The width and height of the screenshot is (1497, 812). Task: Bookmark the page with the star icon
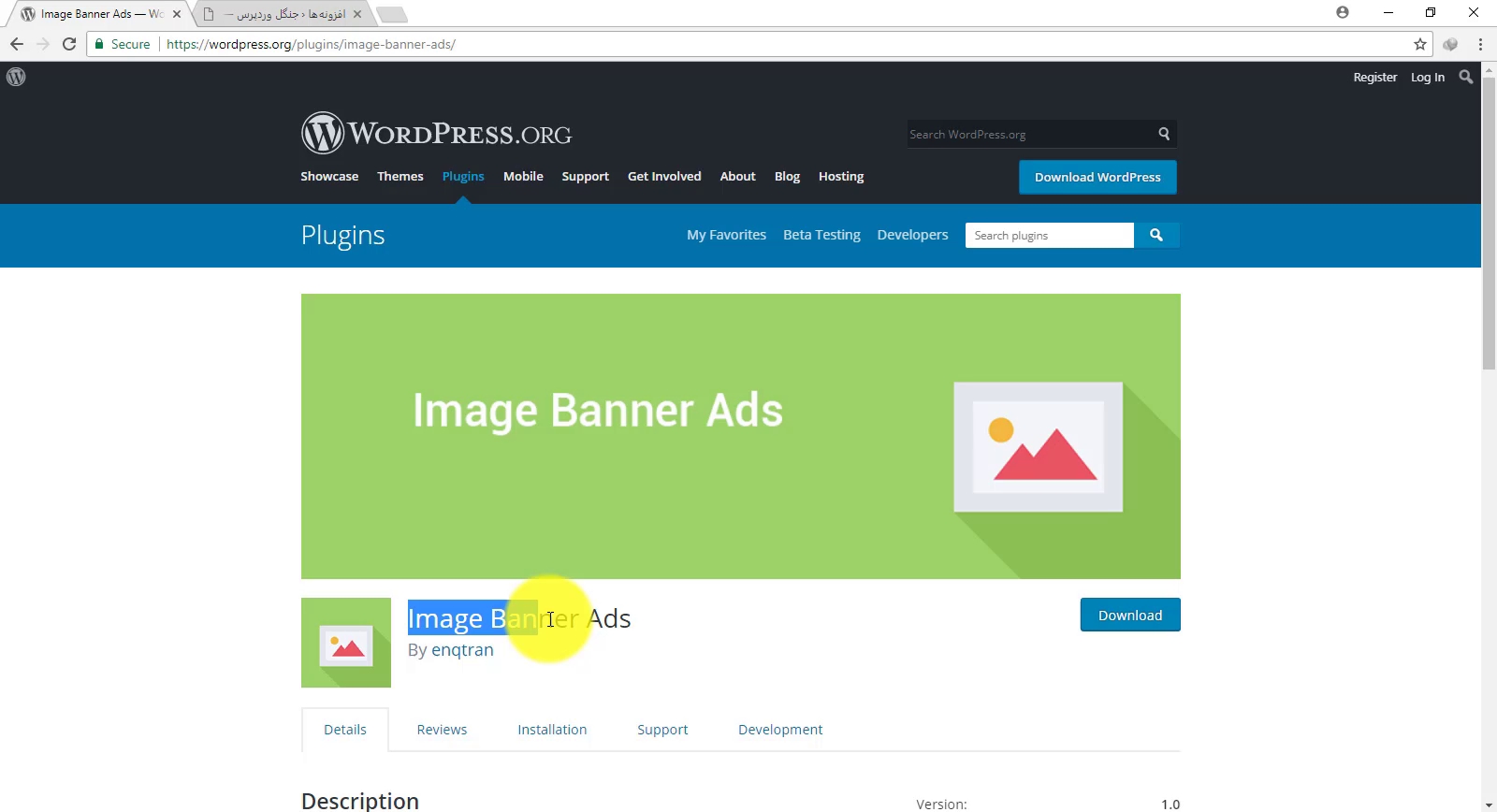[1419, 44]
